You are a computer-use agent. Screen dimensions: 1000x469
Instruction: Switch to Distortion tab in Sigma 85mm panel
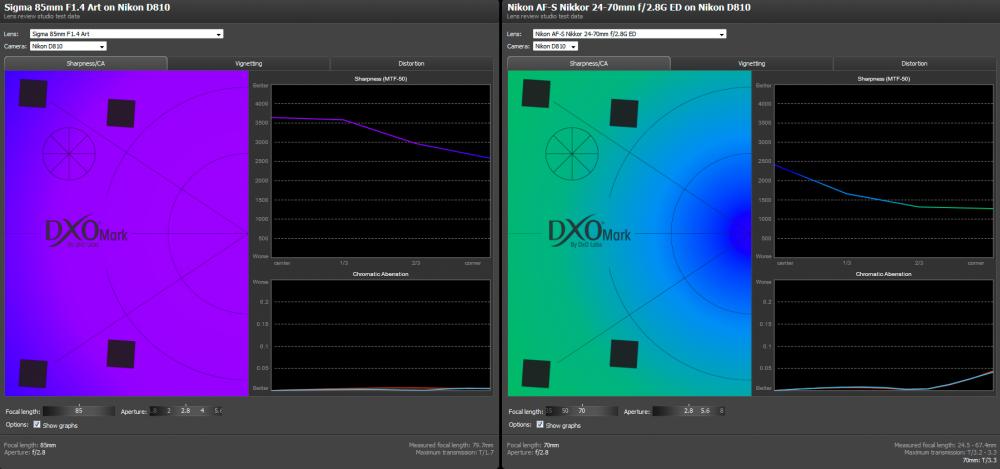click(411, 64)
